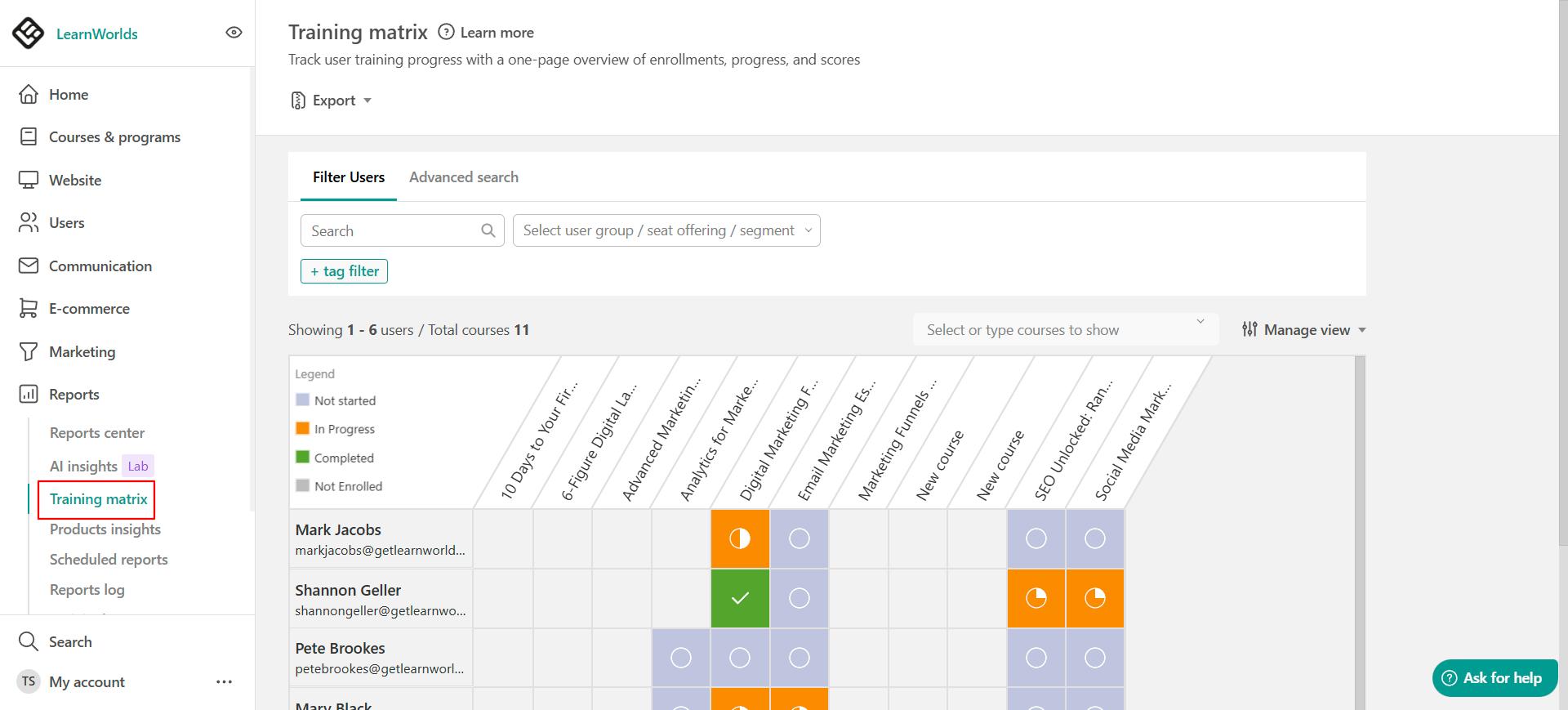
Task: Switch to the Filter Users tab
Action: (349, 177)
